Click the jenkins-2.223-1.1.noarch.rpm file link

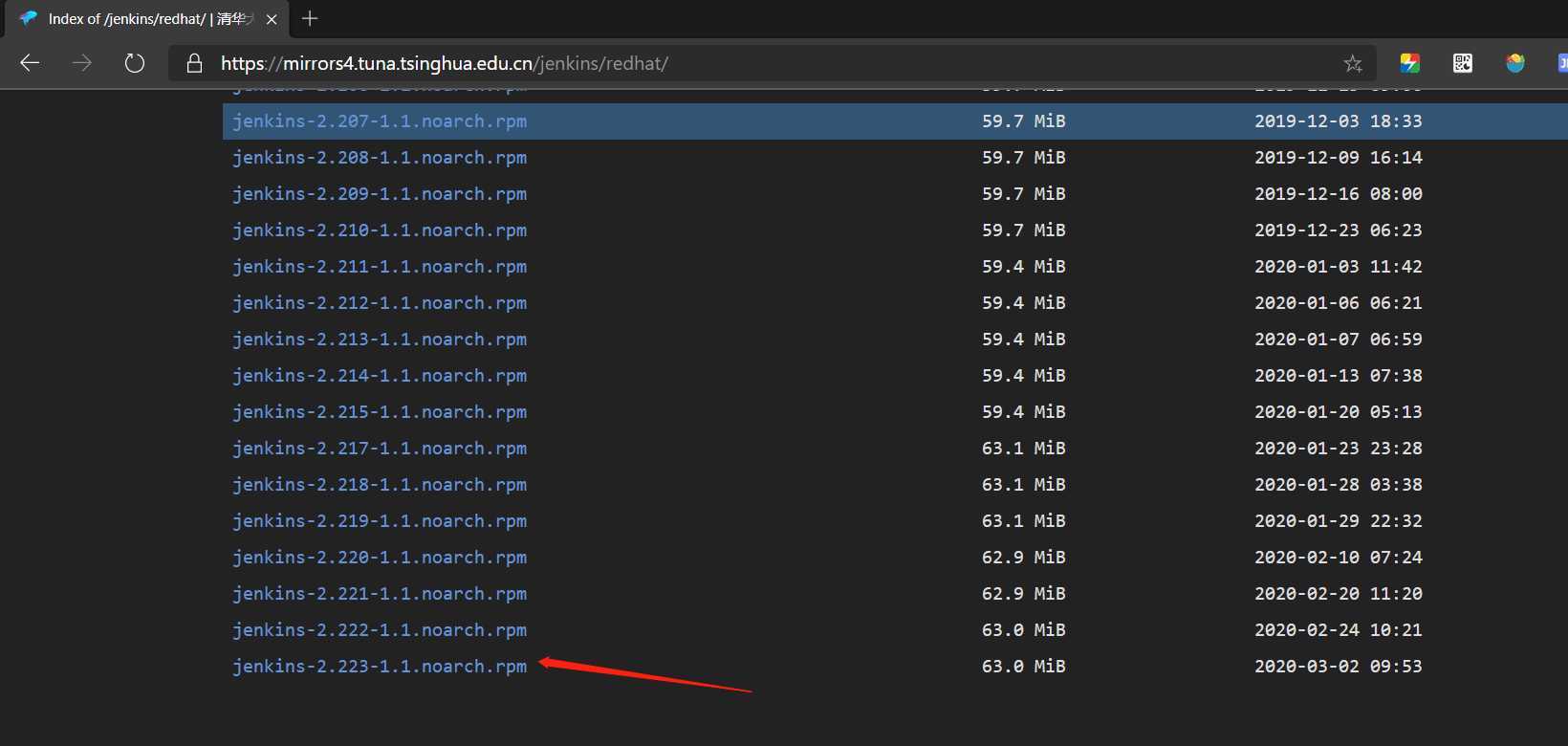coord(380,667)
